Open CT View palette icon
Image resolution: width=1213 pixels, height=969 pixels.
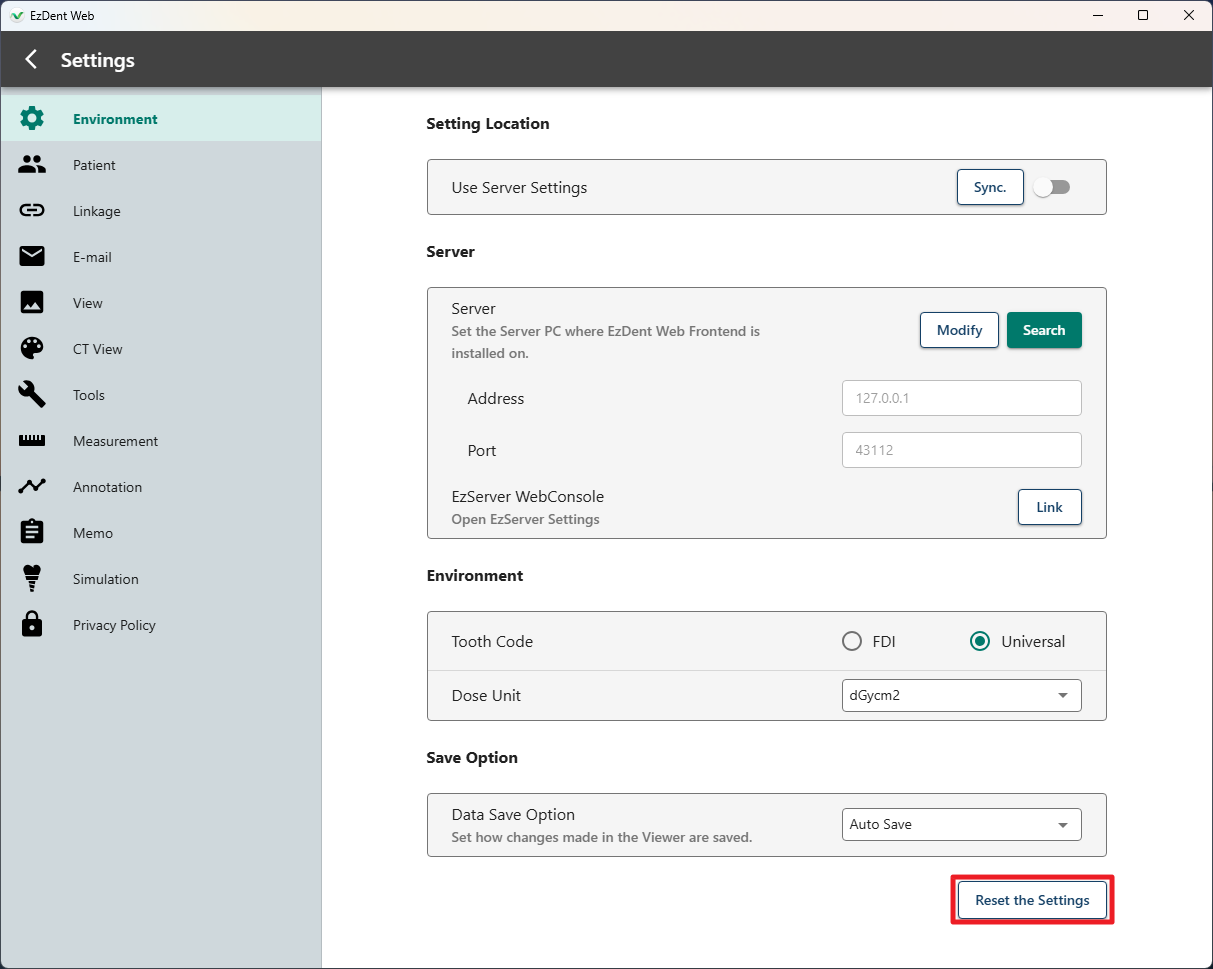coord(32,349)
